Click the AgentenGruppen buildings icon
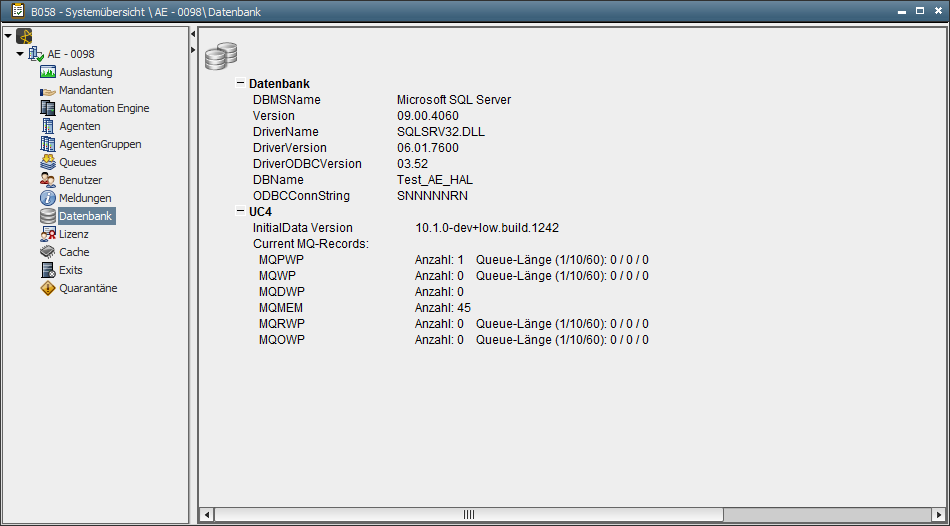 48,144
